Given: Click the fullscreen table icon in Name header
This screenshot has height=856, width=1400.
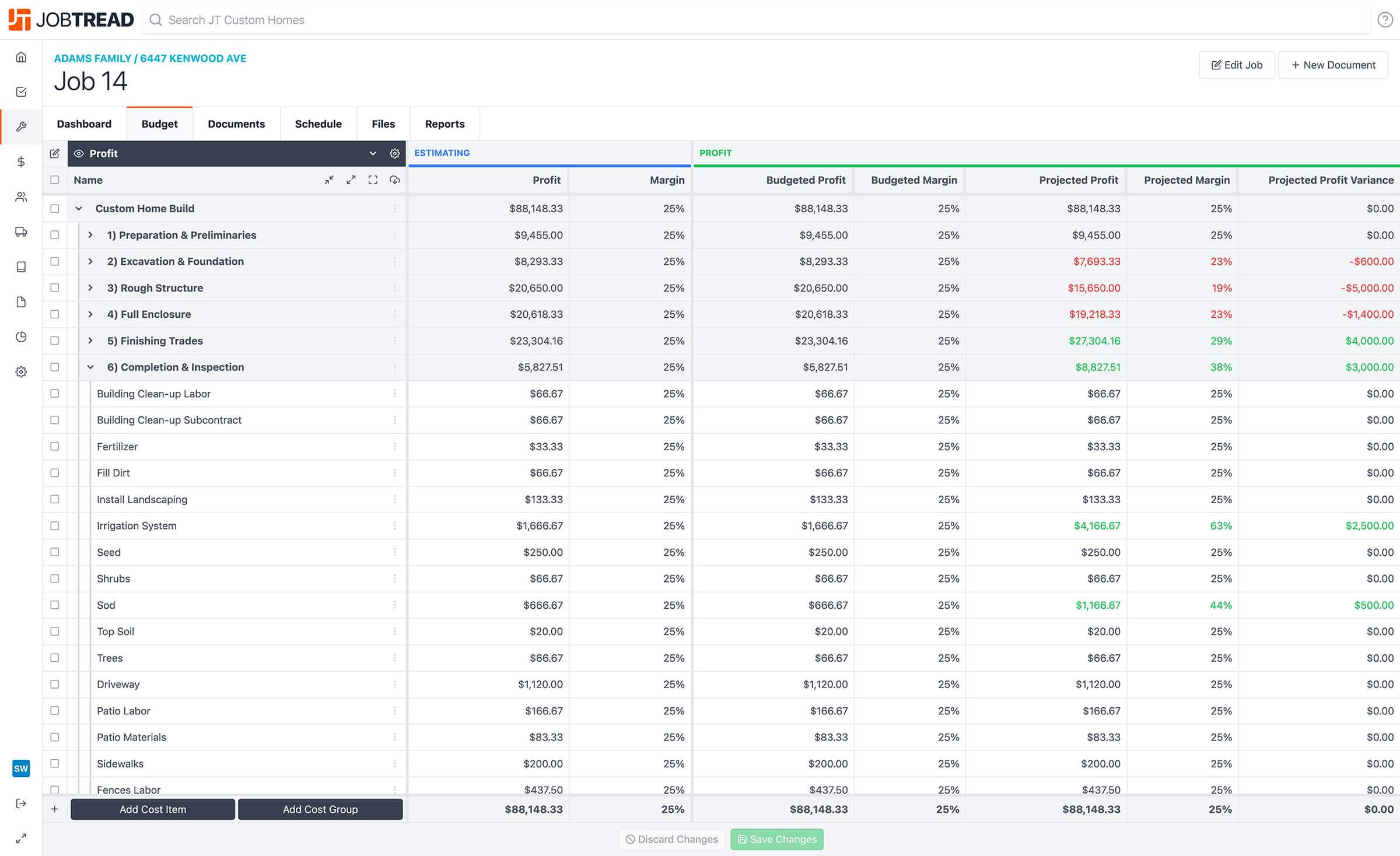Looking at the screenshot, I should click(373, 180).
